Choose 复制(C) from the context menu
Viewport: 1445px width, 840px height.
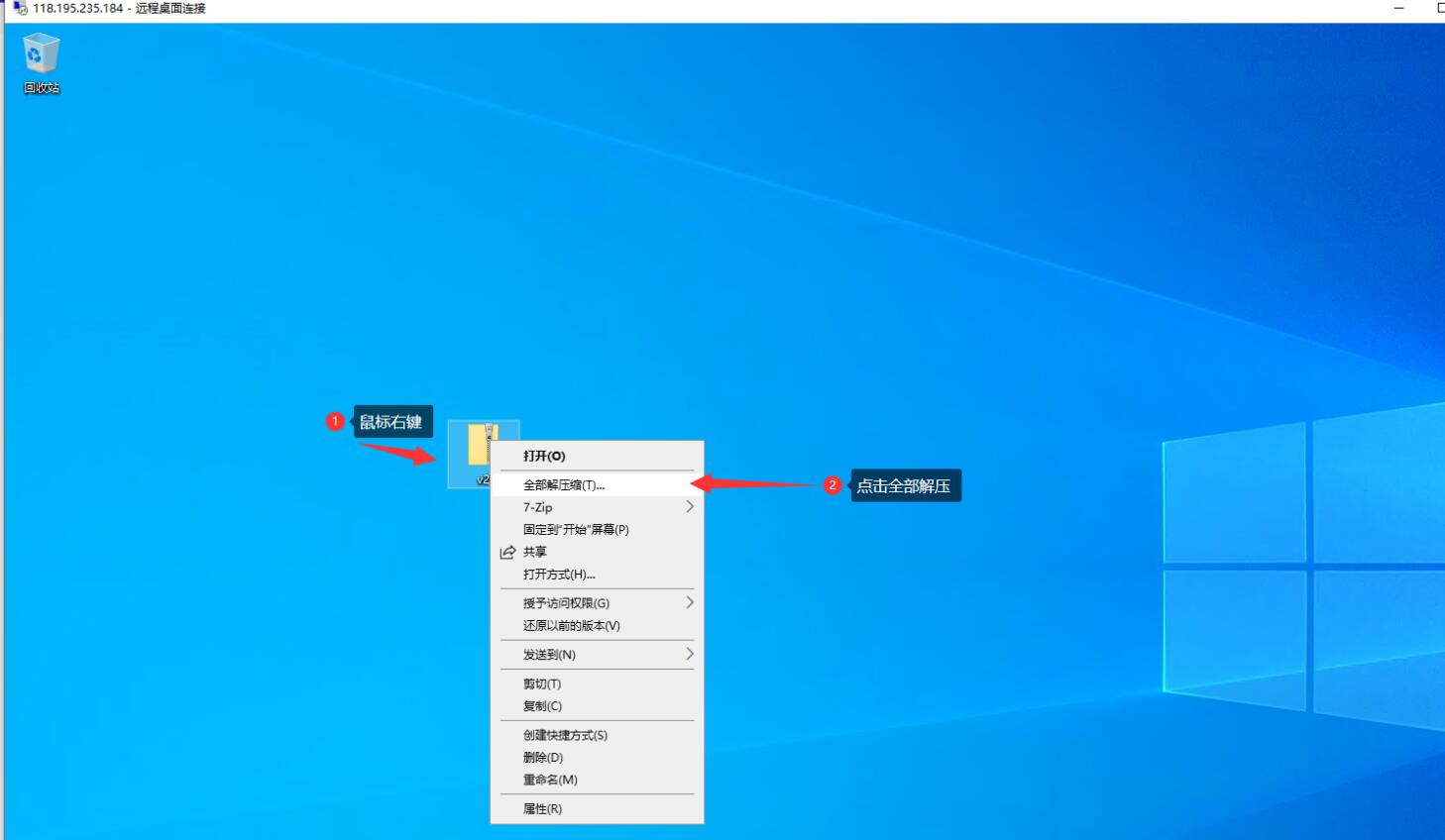point(597,706)
